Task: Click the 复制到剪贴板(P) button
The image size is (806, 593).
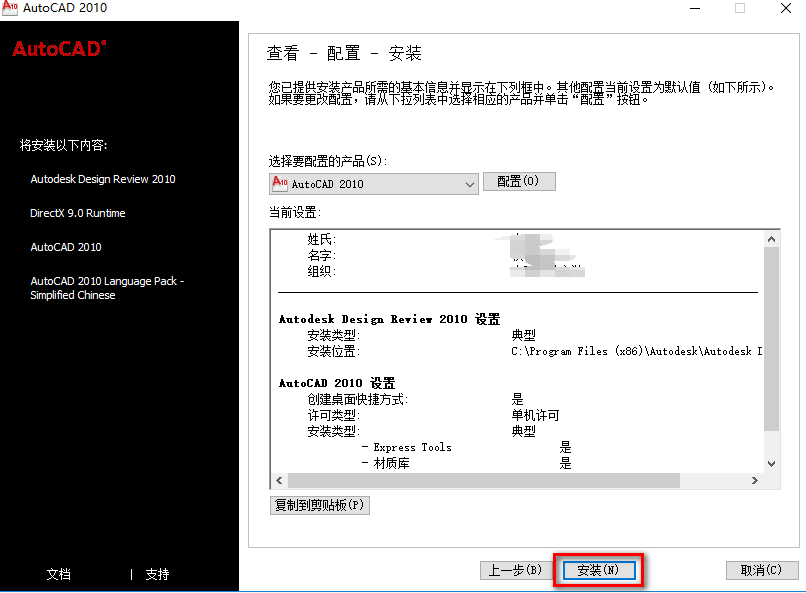Action: [320, 505]
